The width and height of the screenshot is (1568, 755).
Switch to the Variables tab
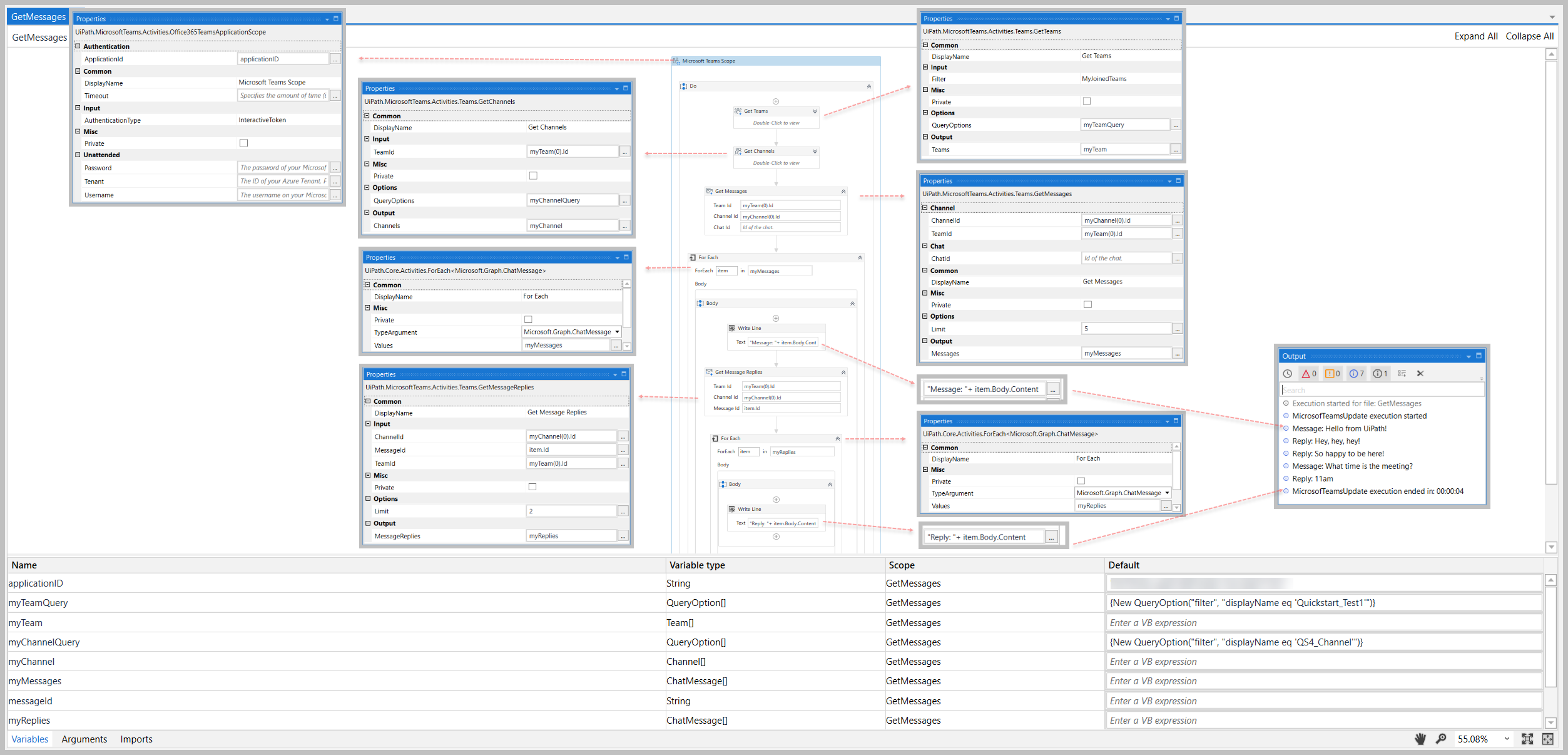(29, 739)
